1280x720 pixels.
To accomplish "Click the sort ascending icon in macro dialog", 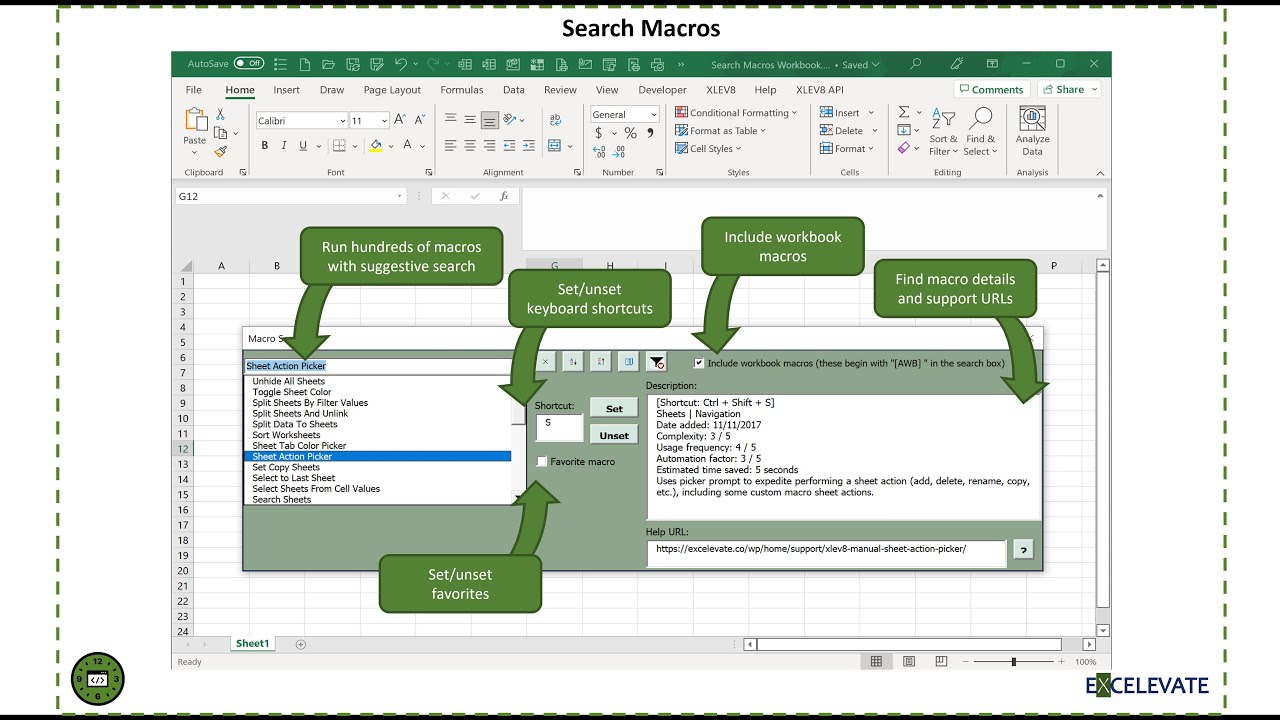I will pos(573,363).
